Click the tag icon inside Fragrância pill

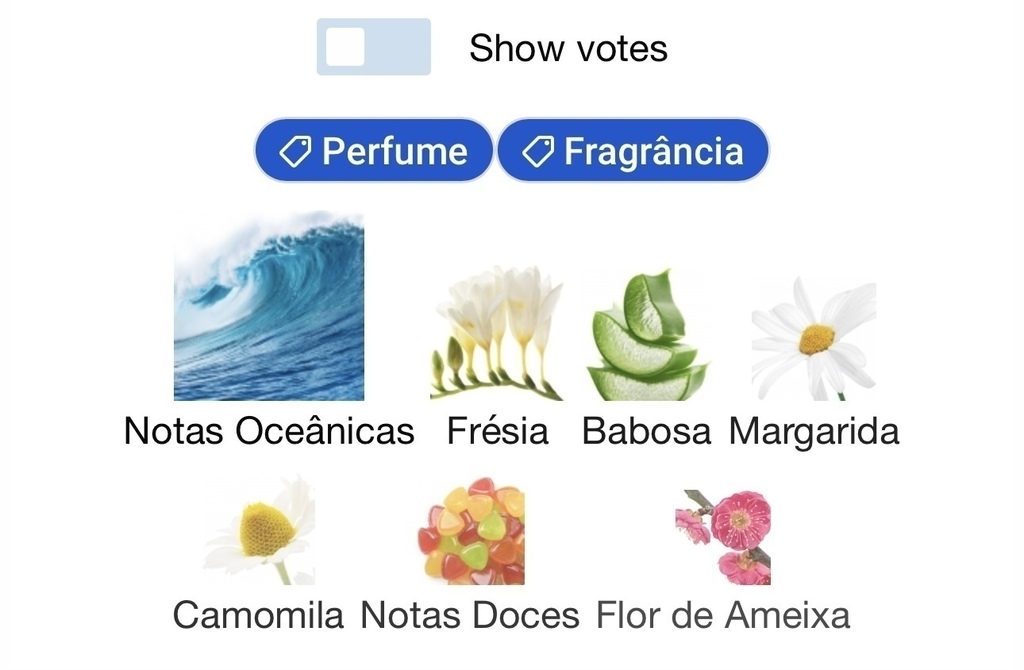pos(538,152)
